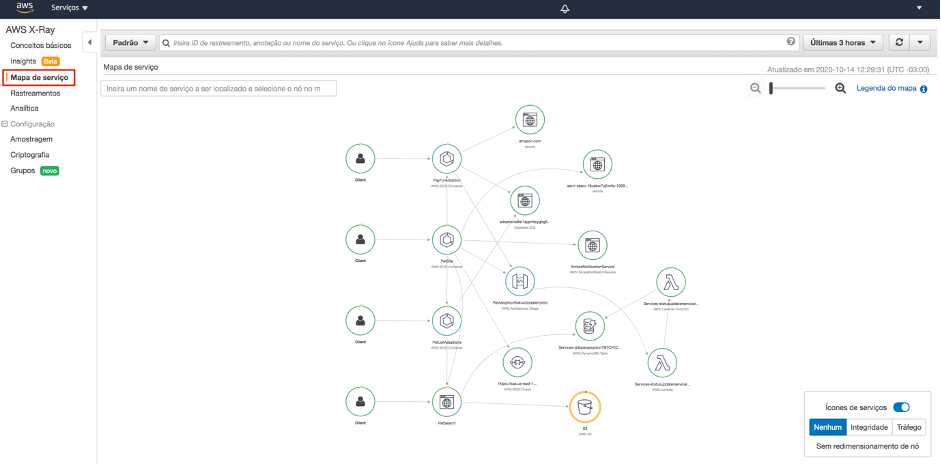Click the 'Sem redimensionamento de nó' text
Screen dimensions: 941x464
[867, 447]
